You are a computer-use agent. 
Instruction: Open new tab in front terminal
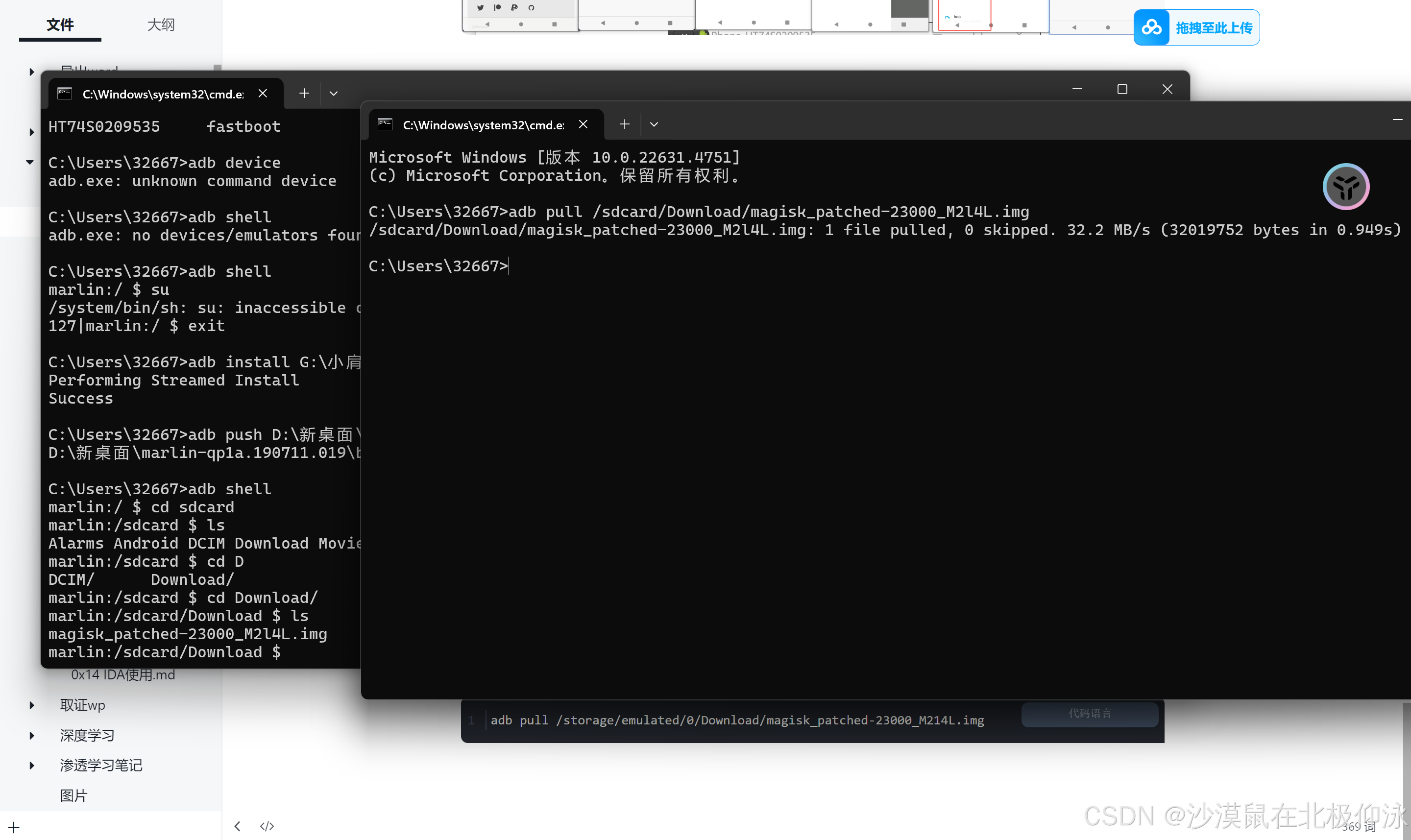point(624,124)
